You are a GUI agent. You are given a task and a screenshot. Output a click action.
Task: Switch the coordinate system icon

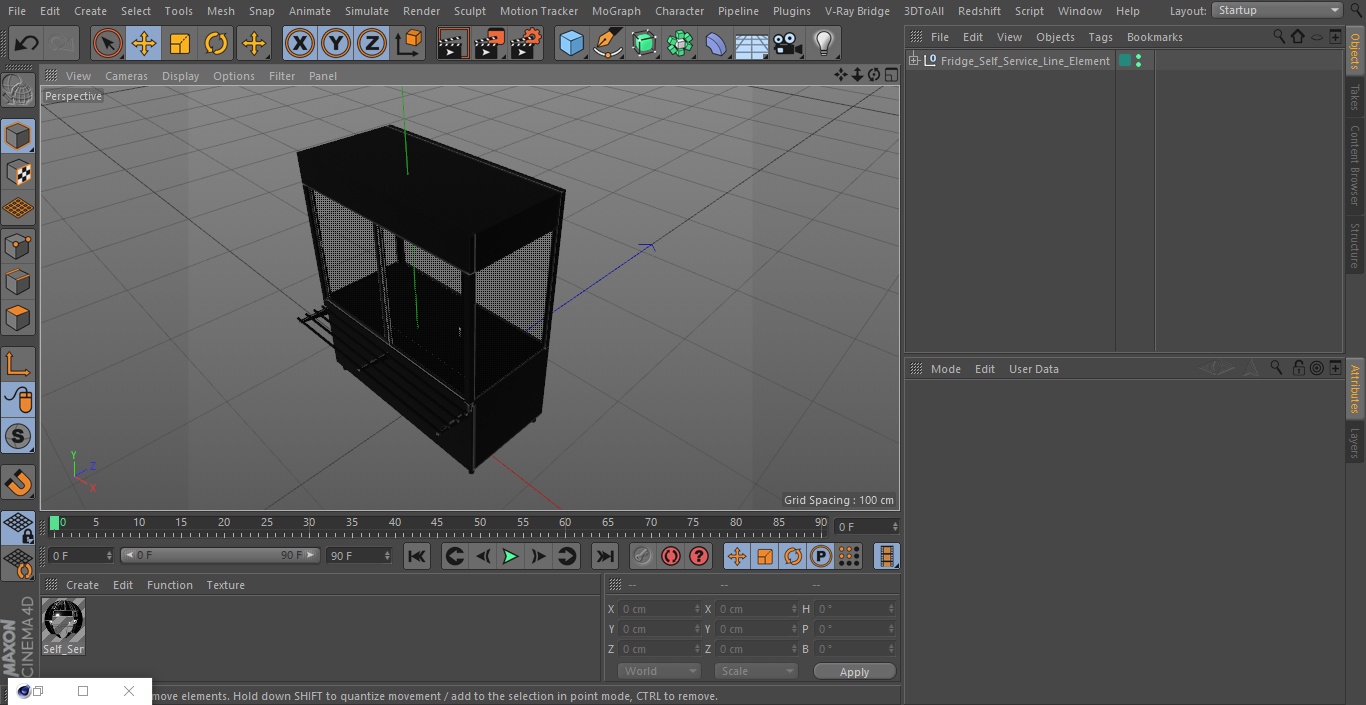(x=409, y=43)
